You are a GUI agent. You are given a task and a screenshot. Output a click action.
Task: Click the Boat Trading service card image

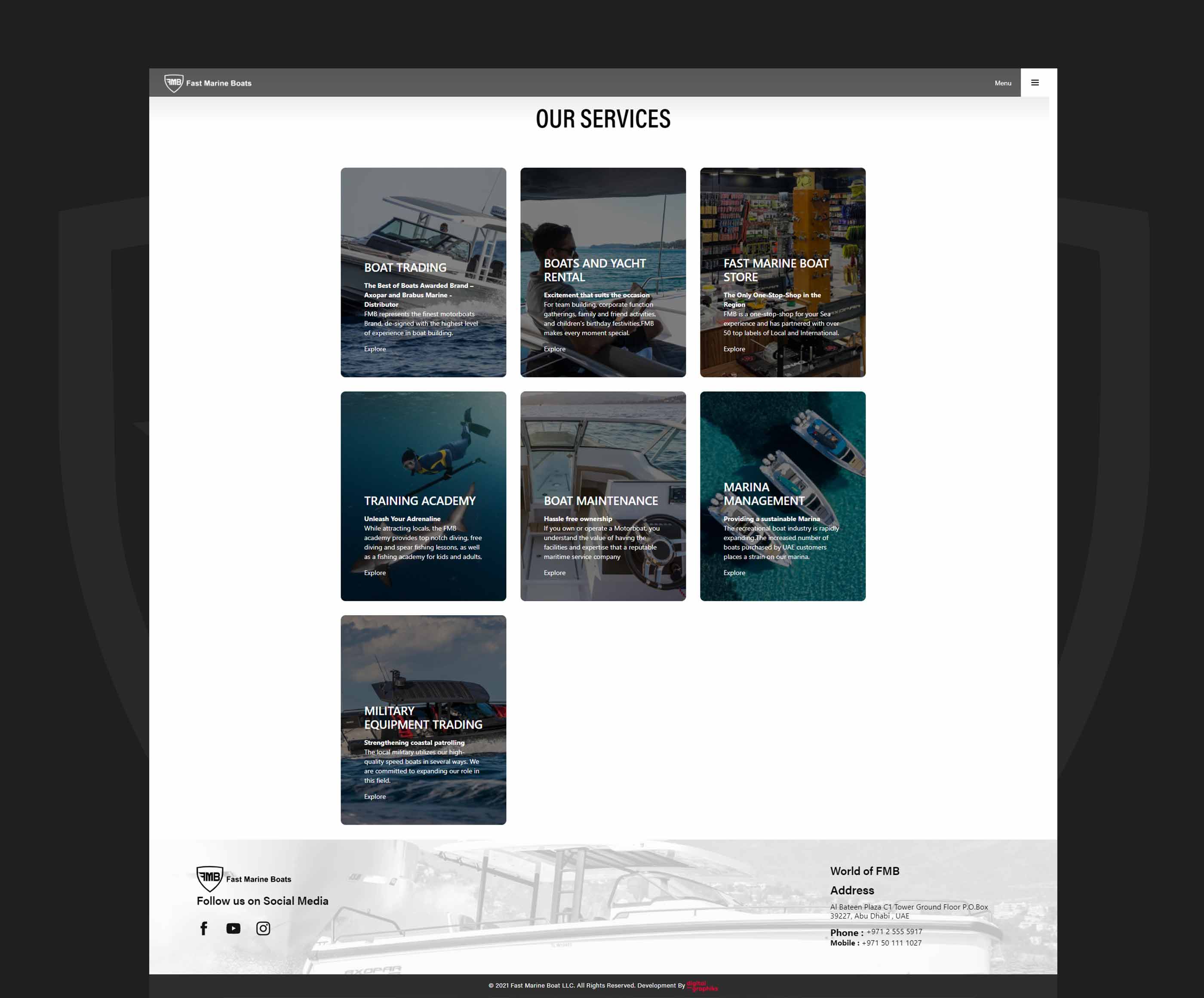423,272
